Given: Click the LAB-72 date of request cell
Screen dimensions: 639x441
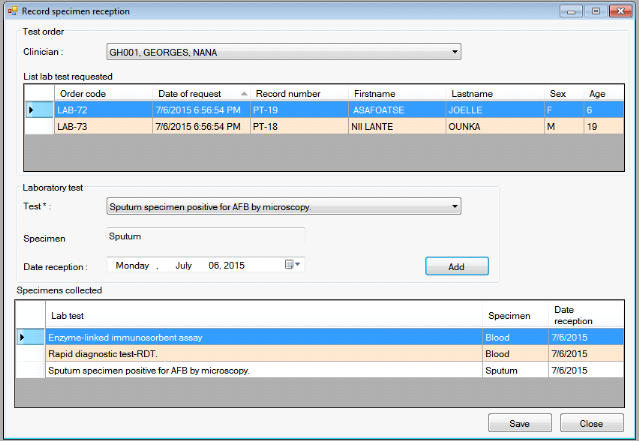Looking at the screenshot, I should coord(201,110).
